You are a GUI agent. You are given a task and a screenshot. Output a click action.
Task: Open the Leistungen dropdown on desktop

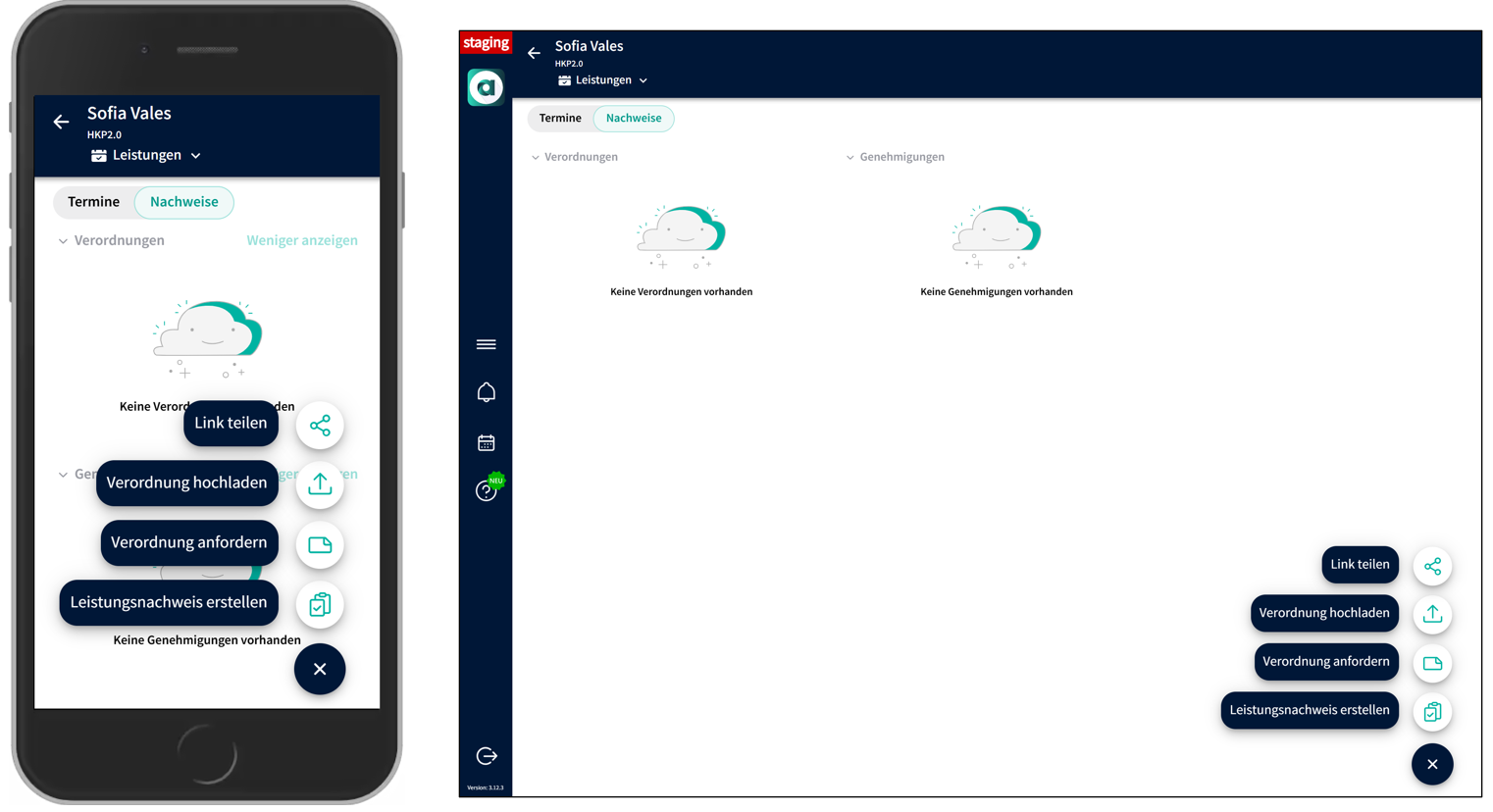[603, 80]
